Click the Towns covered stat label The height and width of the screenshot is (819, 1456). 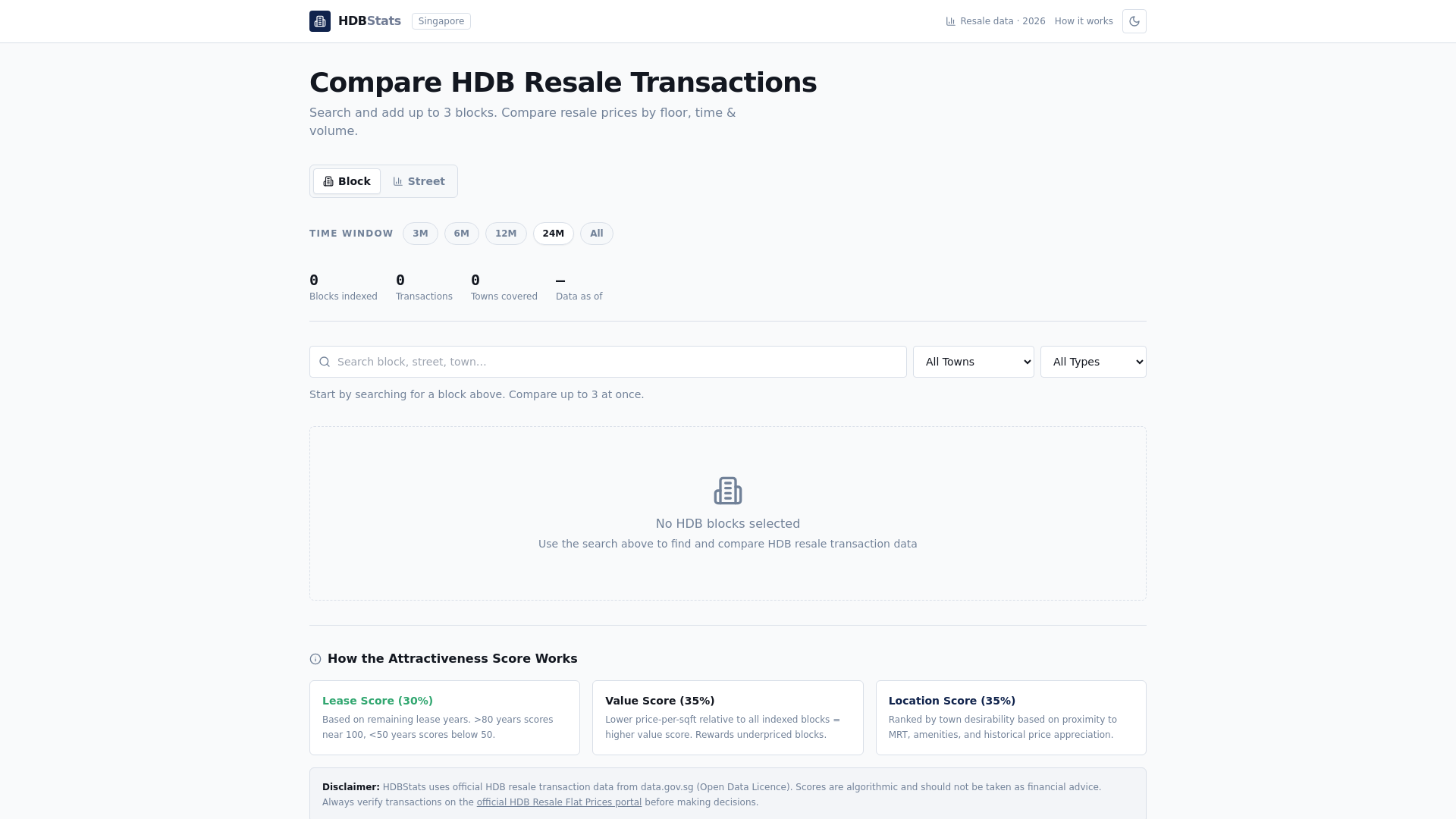tap(504, 297)
